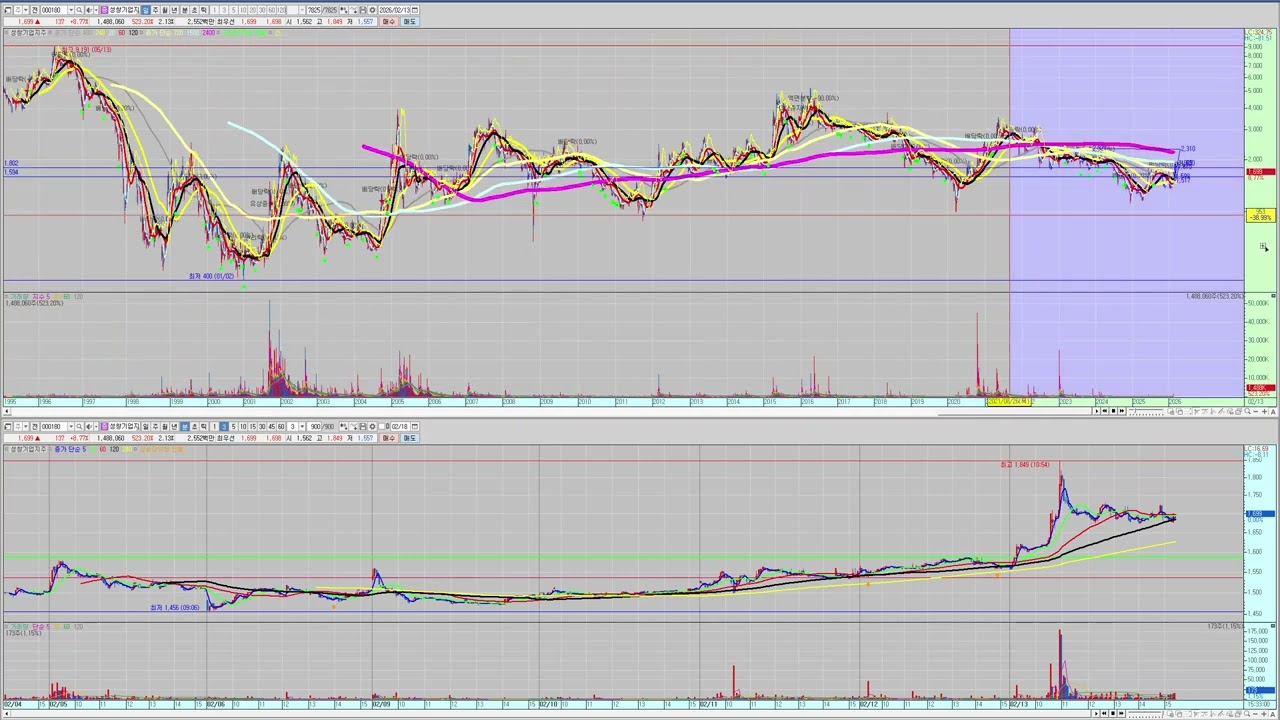
Task: Click the plus zoom-in icon under upper chart
Action: click(x=1265, y=411)
